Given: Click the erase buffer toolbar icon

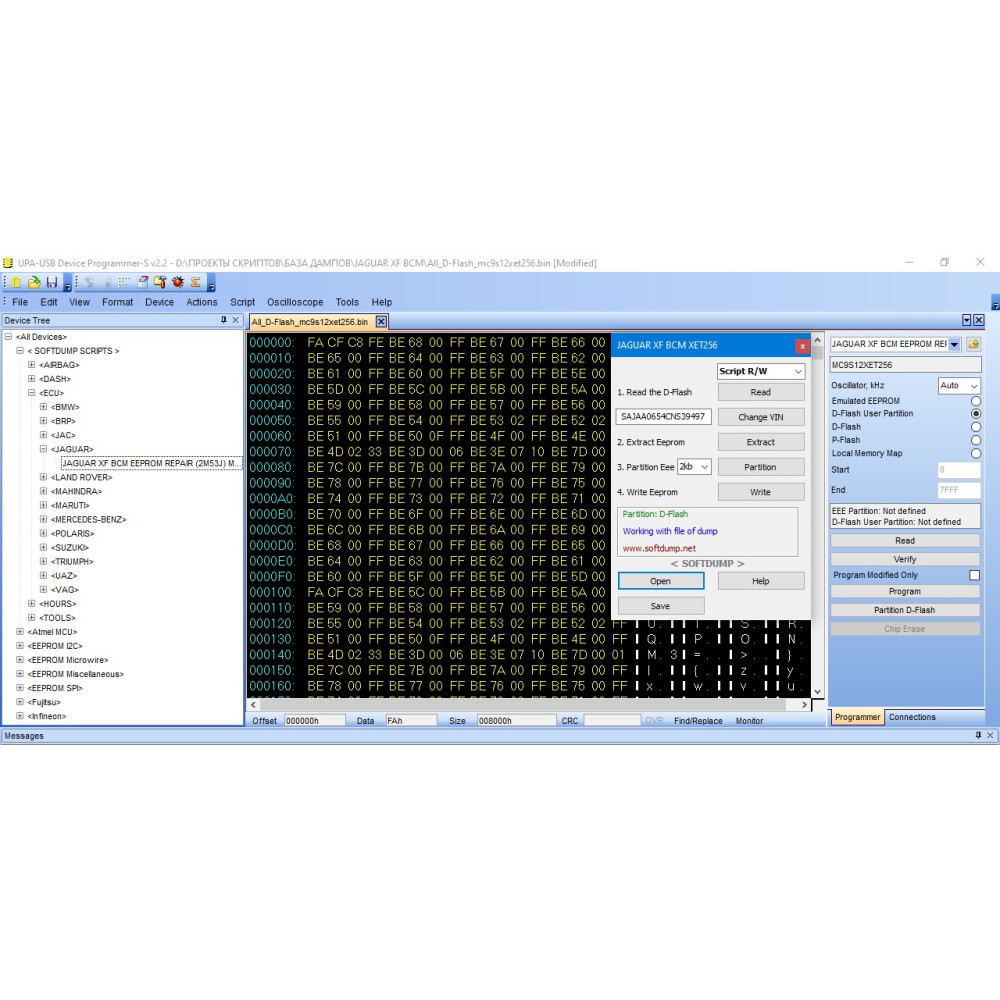Looking at the screenshot, I should pyautogui.click(x=143, y=282).
